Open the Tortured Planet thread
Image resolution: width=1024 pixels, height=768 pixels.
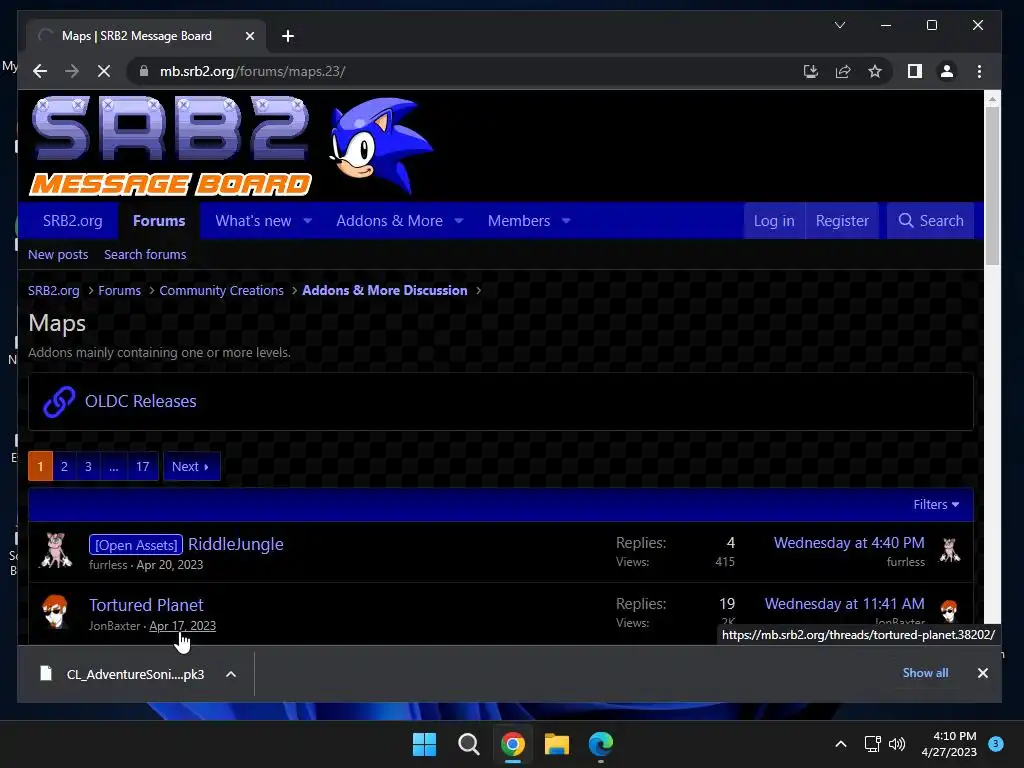point(146,605)
